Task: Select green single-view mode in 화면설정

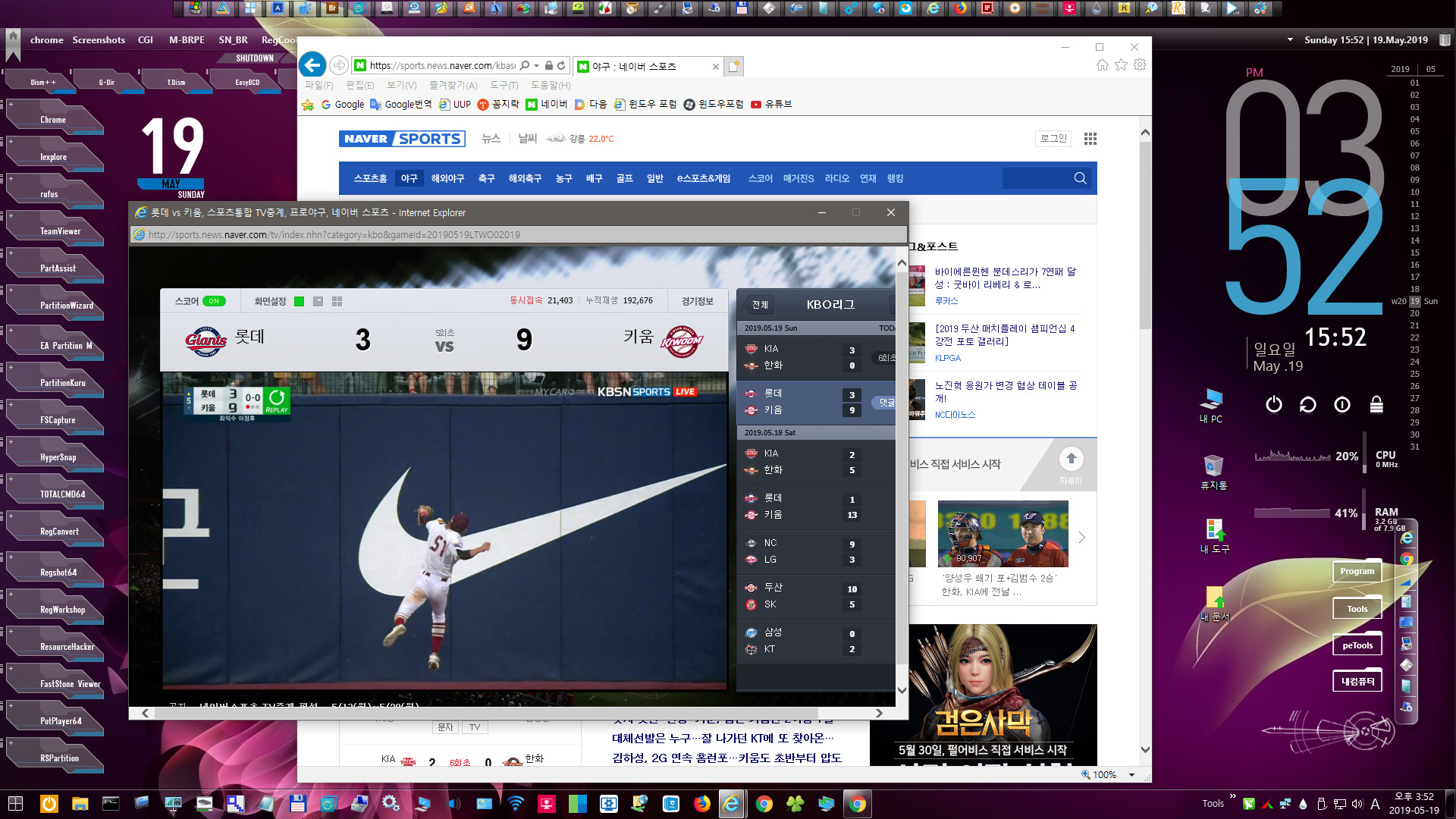Action: pos(299,301)
